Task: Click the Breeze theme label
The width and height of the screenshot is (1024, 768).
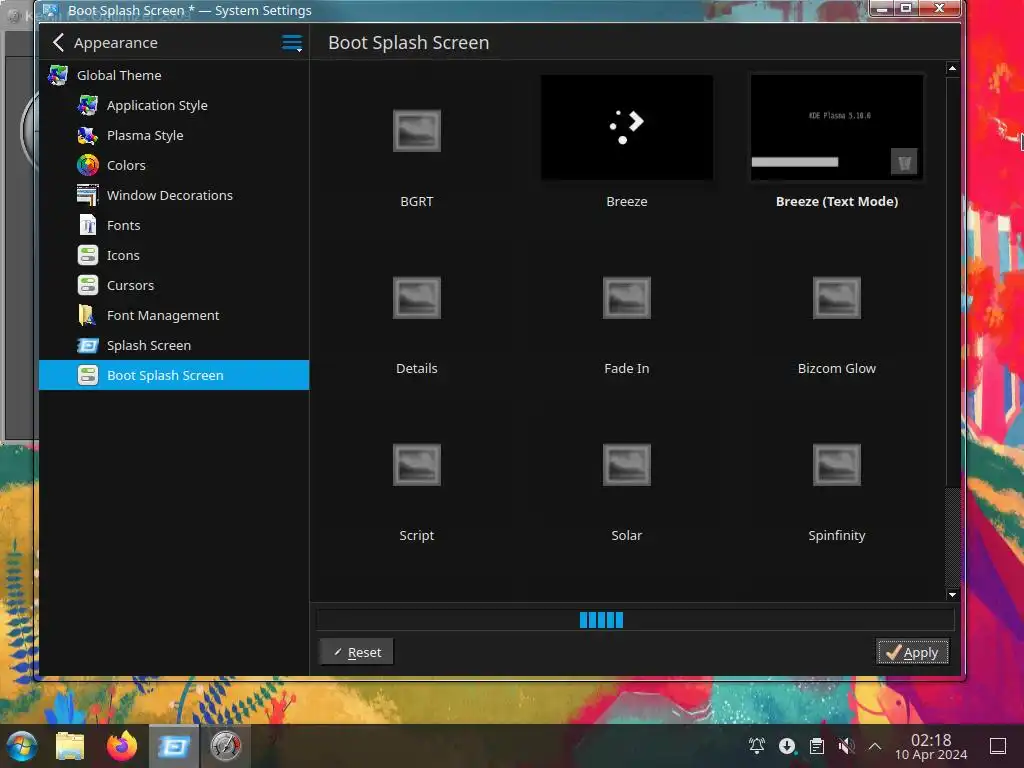Action: pyautogui.click(x=626, y=201)
